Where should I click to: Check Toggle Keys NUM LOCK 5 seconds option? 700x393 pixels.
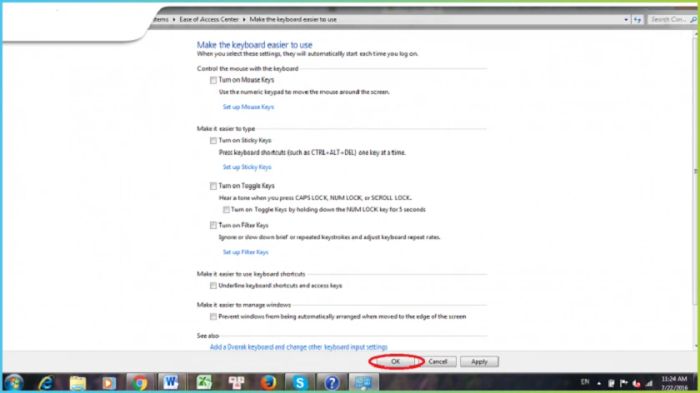pos(226,209)
